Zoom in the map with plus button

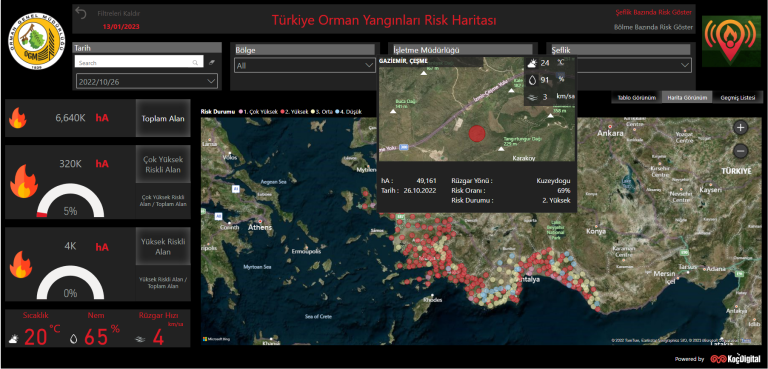[741, 128]
